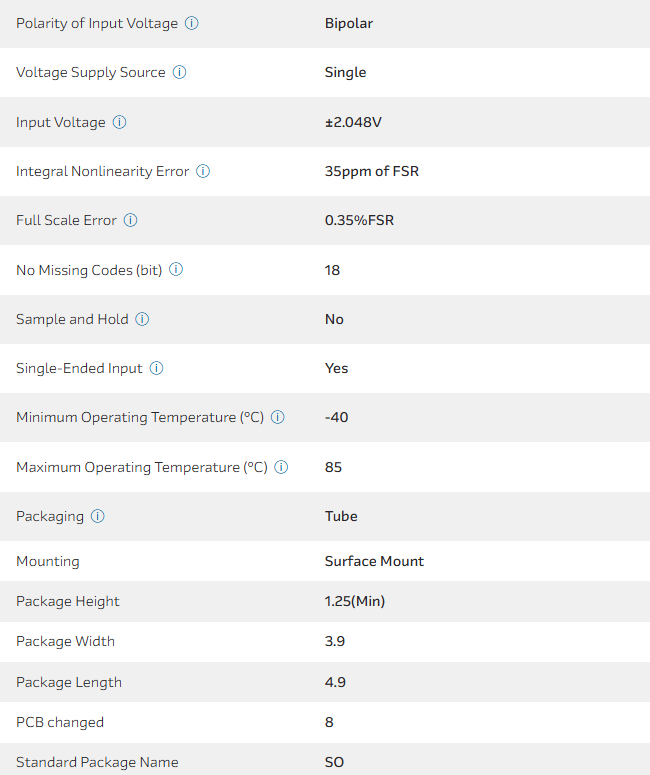Select the Bipolar polarity value
The width and height of the screenshot is (650, 775).
349,23
